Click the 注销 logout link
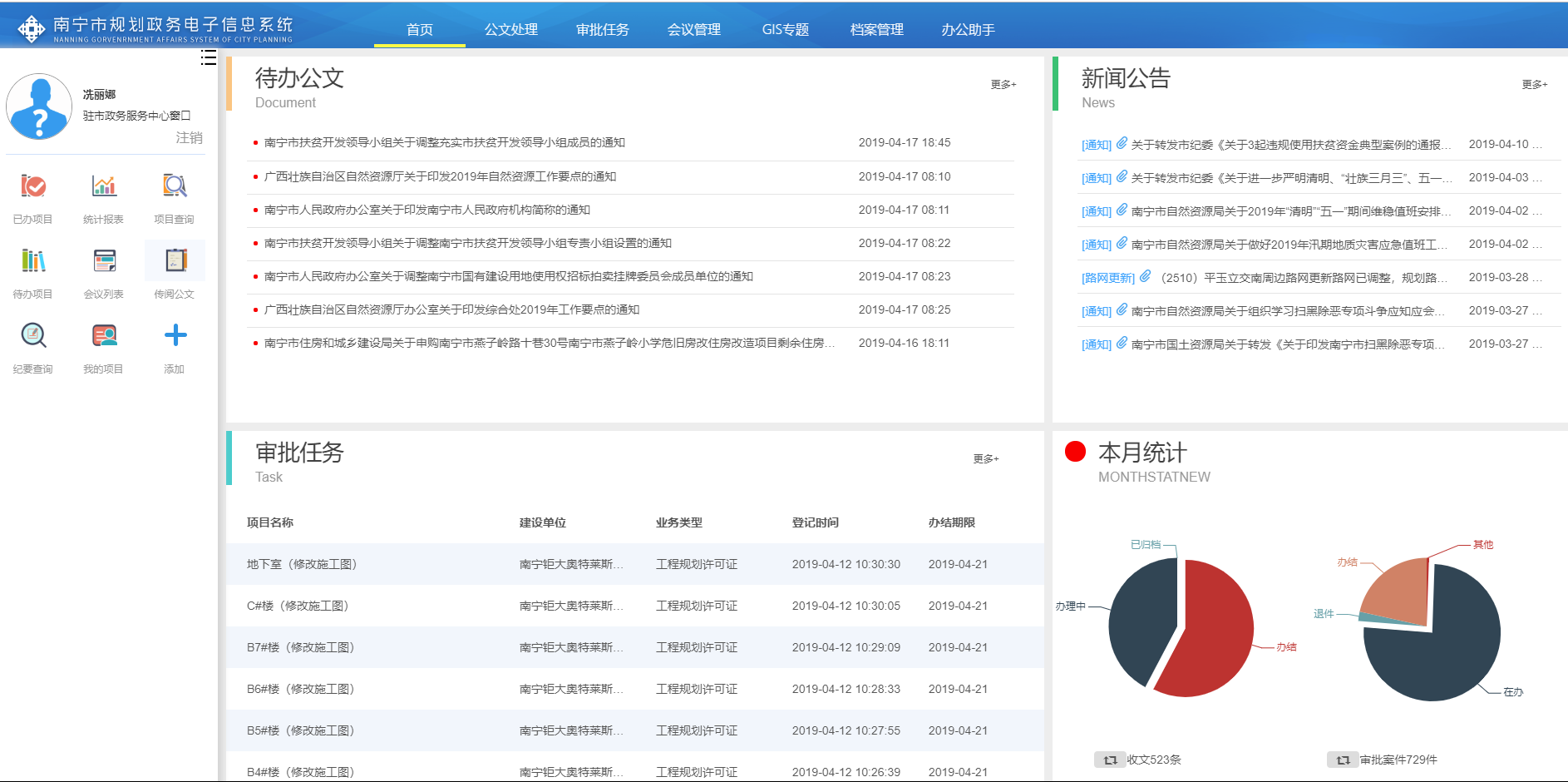The width and height of the screenshot is (1568, 782). tap(189, 138)
